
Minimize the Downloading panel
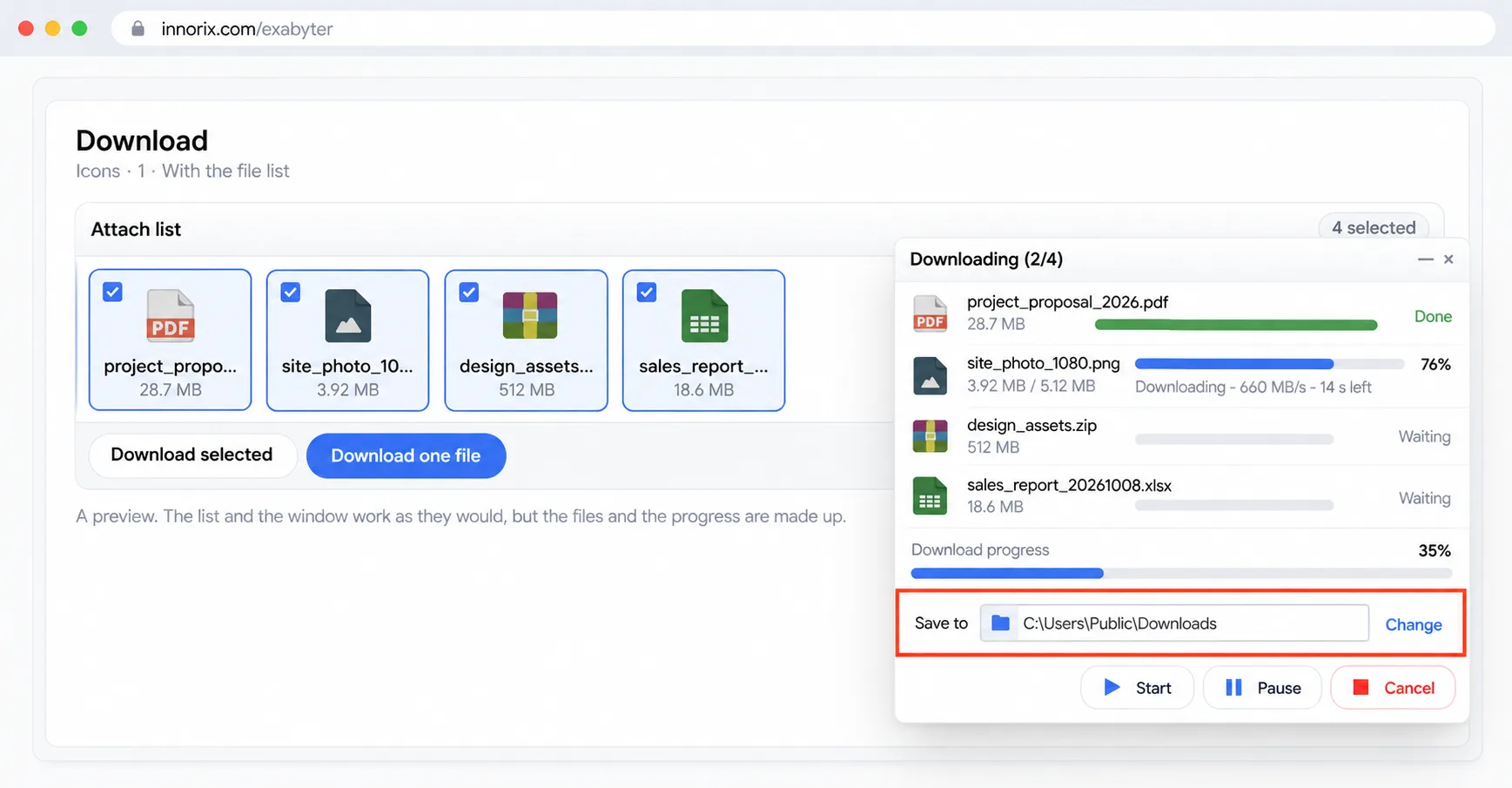[x=1426, y=259]
